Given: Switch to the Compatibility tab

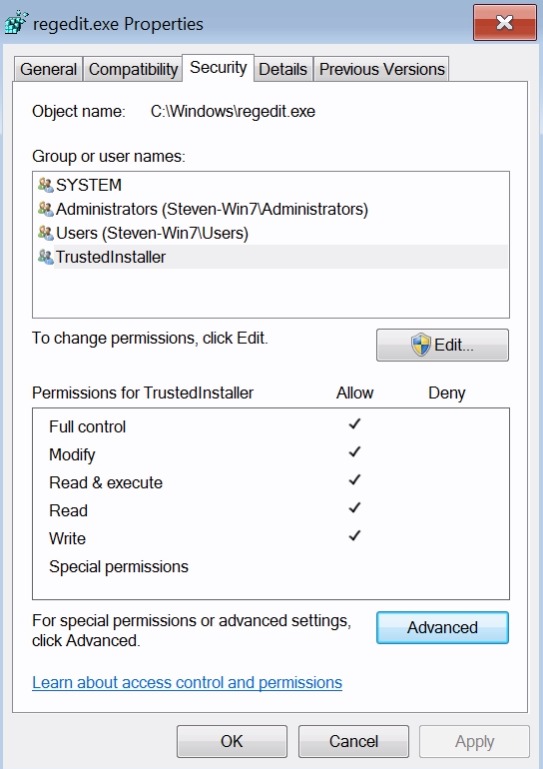Looking at the screenshot, I should (x=133, y=69).
